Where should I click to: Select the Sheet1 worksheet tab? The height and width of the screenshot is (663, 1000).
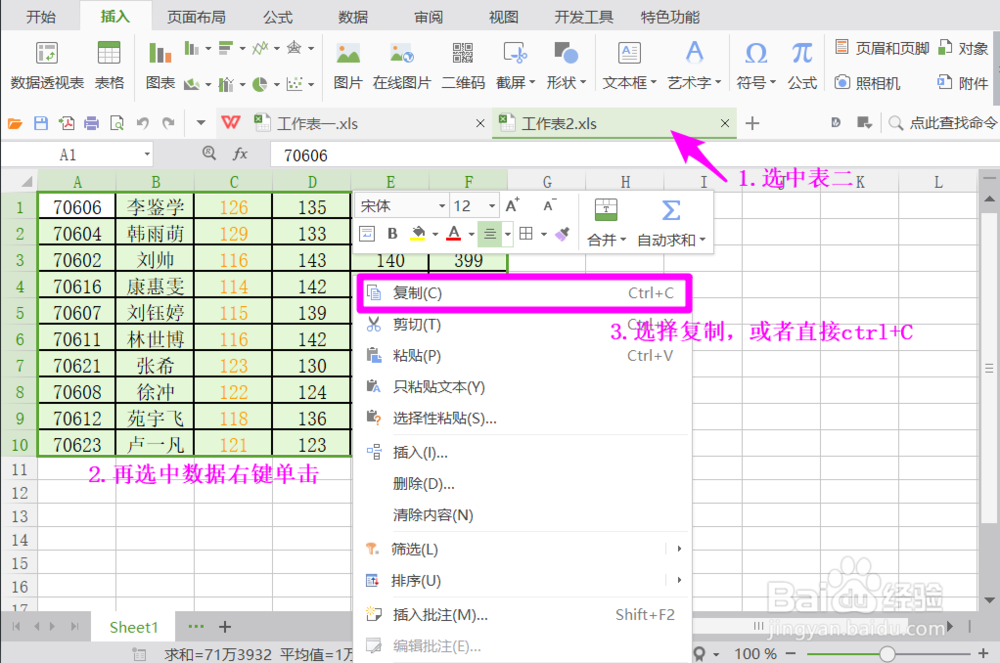pos(133,627)
